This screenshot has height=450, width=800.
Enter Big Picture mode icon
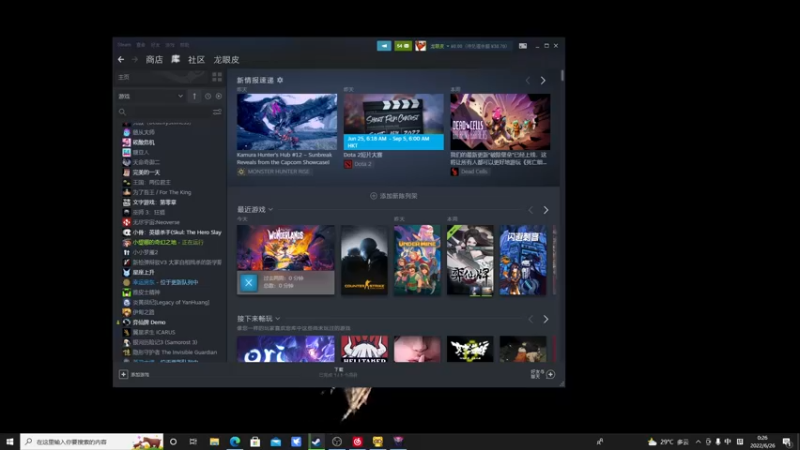coord(523,46)
